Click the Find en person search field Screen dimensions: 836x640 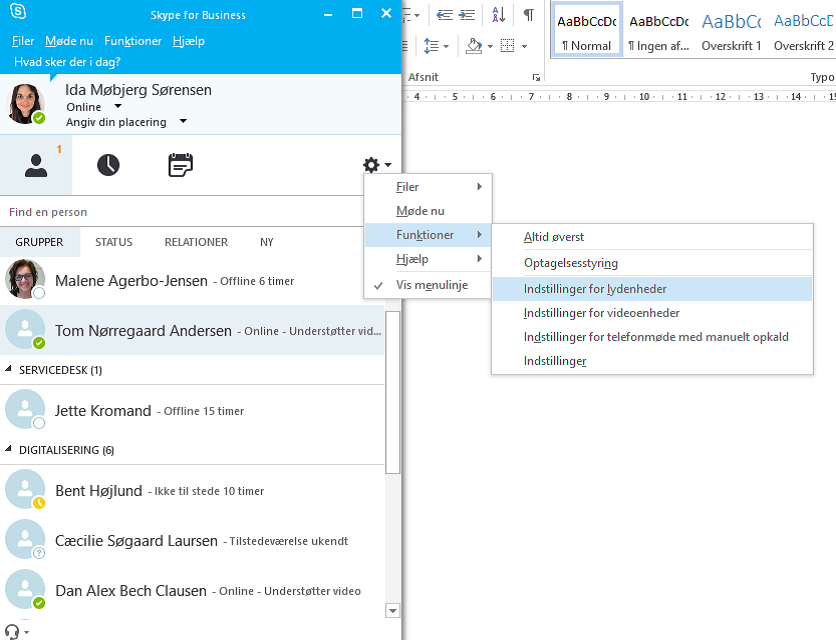tap(181, 212)
